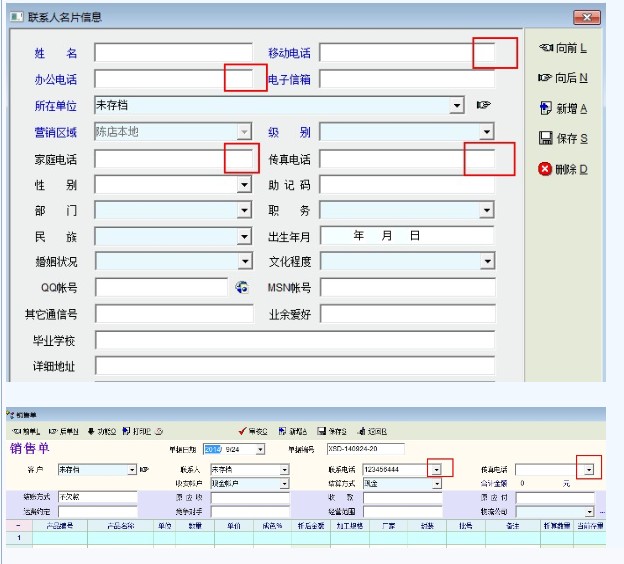624x564 pixels.
Task: Expand the 性别 dropdown
Action: 244,184
